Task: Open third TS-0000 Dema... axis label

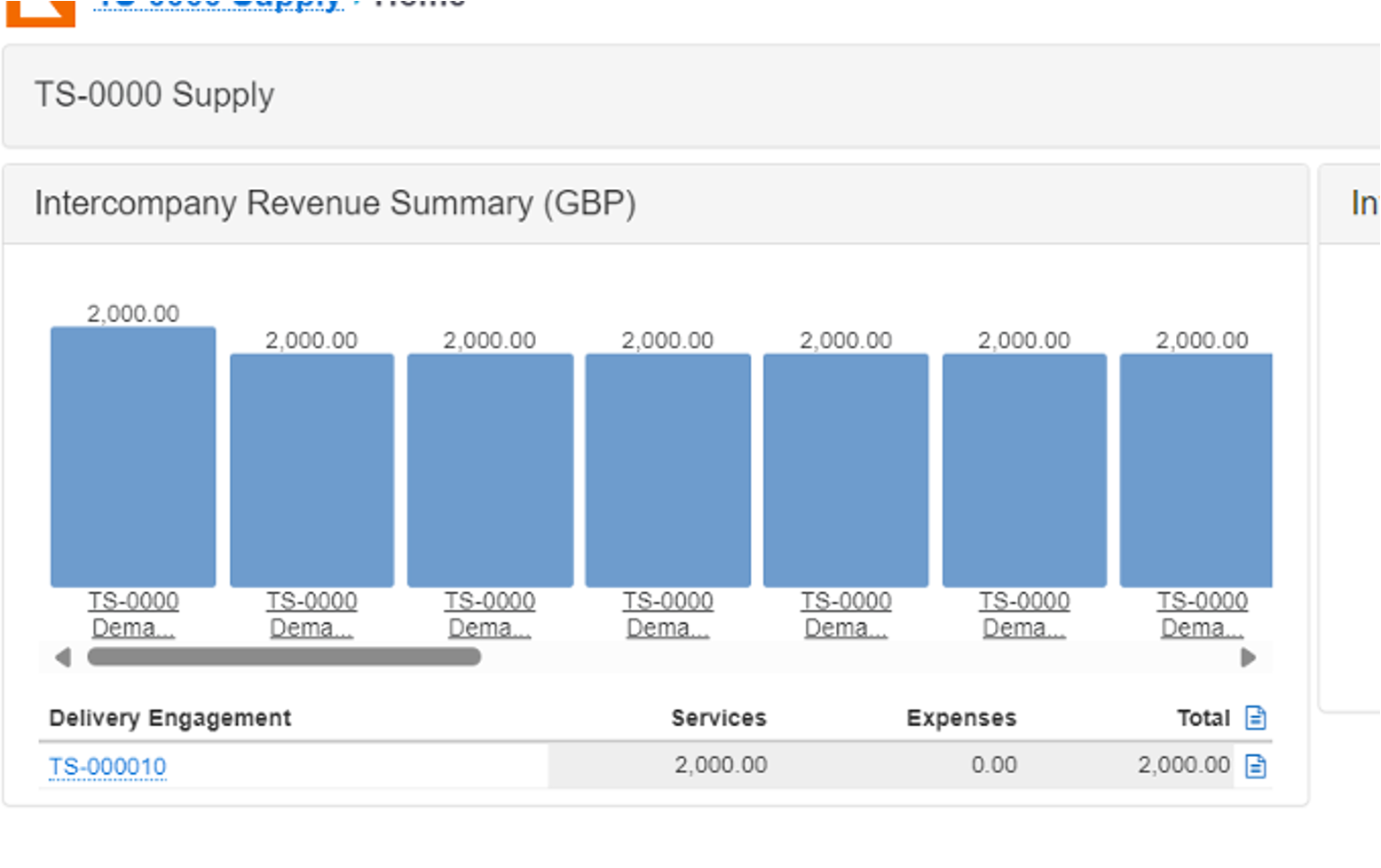Action: [490, 614]
